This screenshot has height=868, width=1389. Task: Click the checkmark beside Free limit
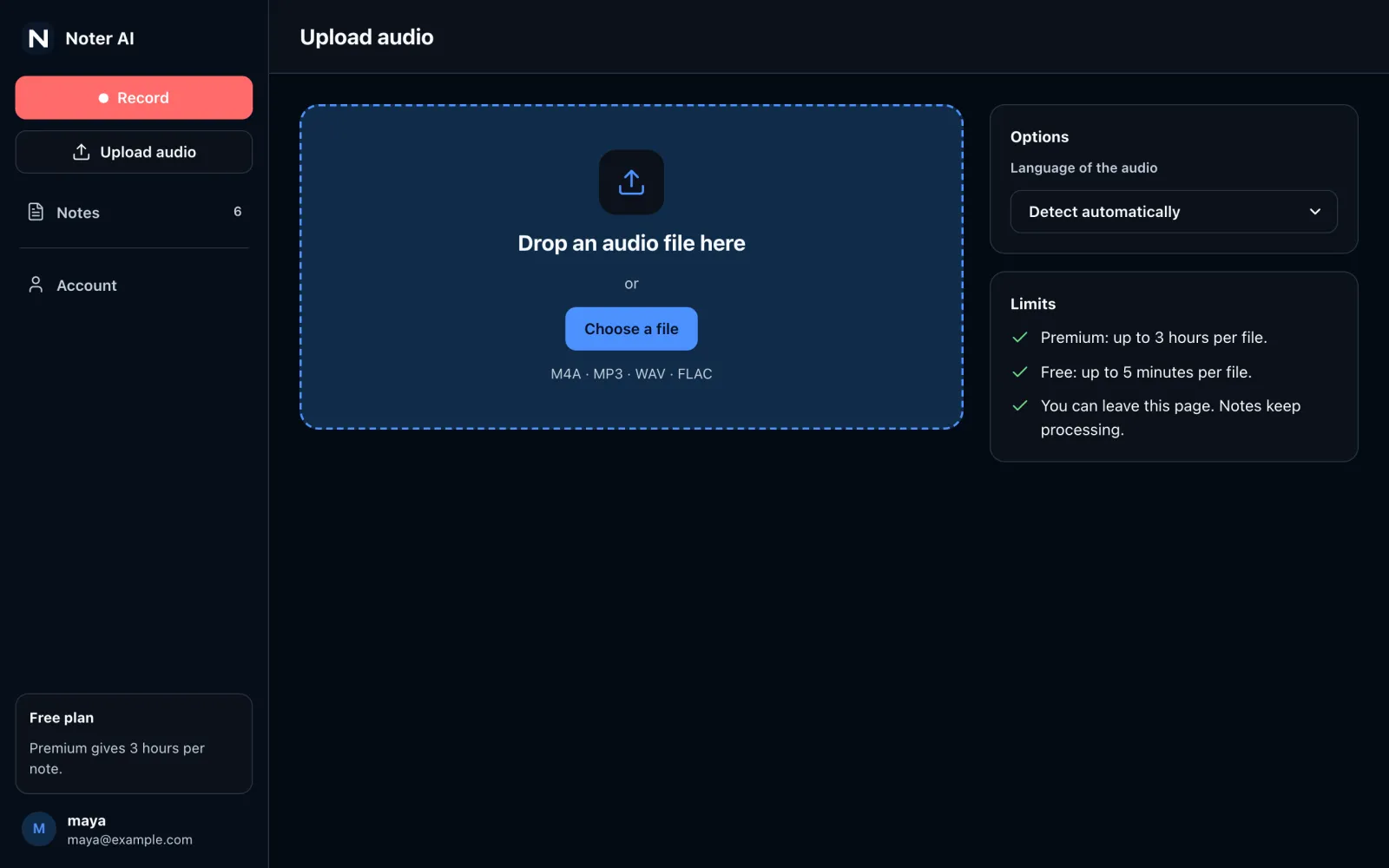[1020, 372]
